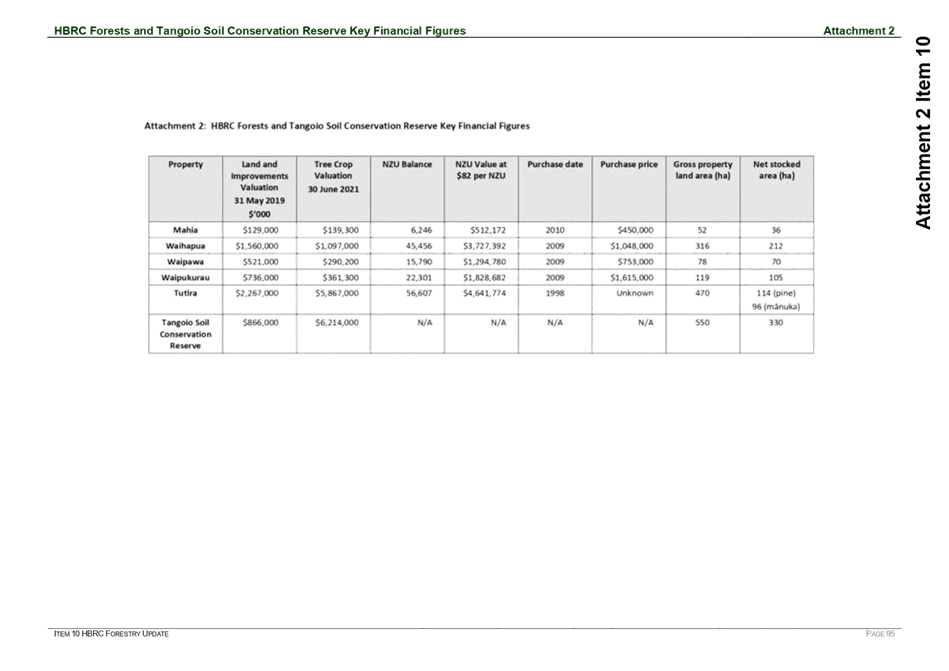Click Tangoio gross land area '550'
The image size is (949, 671).
pos(702,322)
